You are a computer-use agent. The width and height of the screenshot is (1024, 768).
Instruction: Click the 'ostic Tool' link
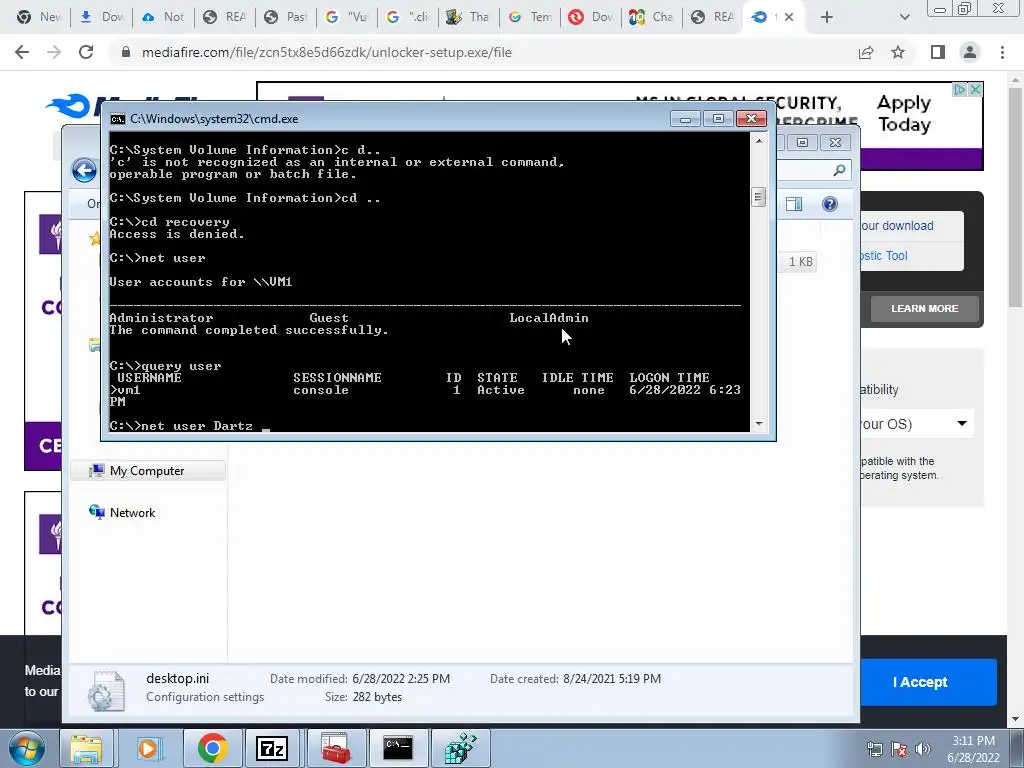[884, 256]
